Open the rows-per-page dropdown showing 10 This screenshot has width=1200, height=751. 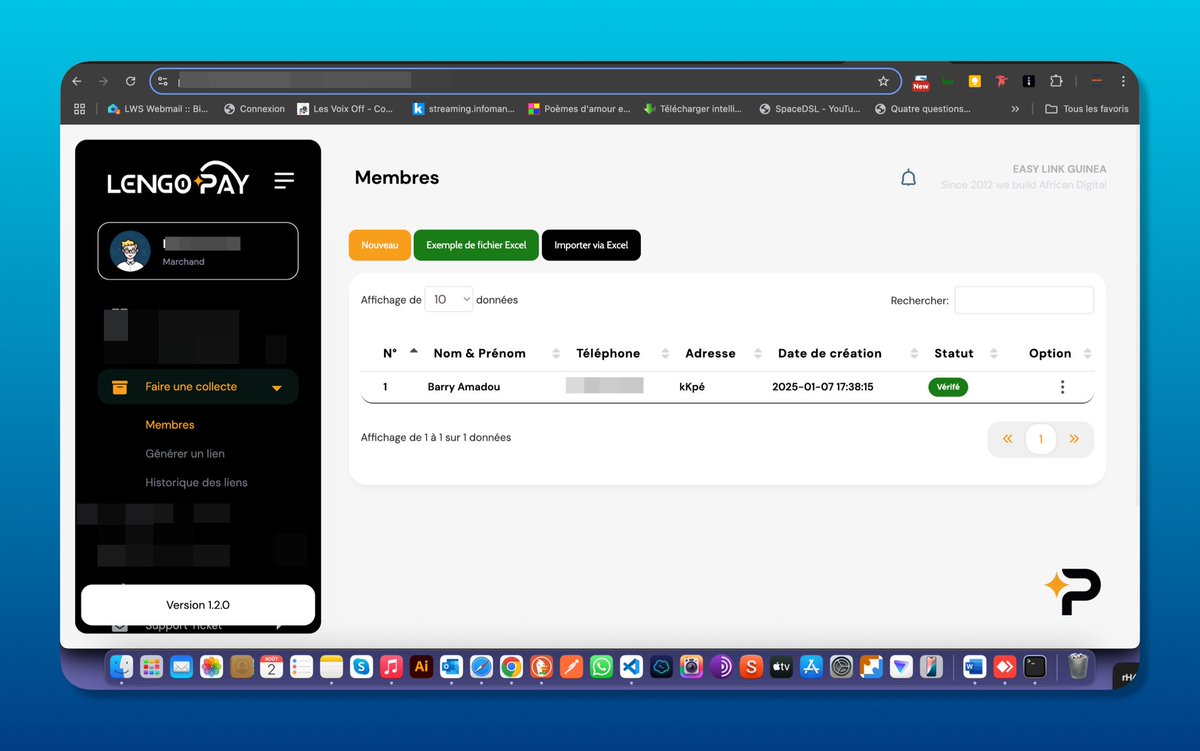(449, 299)
